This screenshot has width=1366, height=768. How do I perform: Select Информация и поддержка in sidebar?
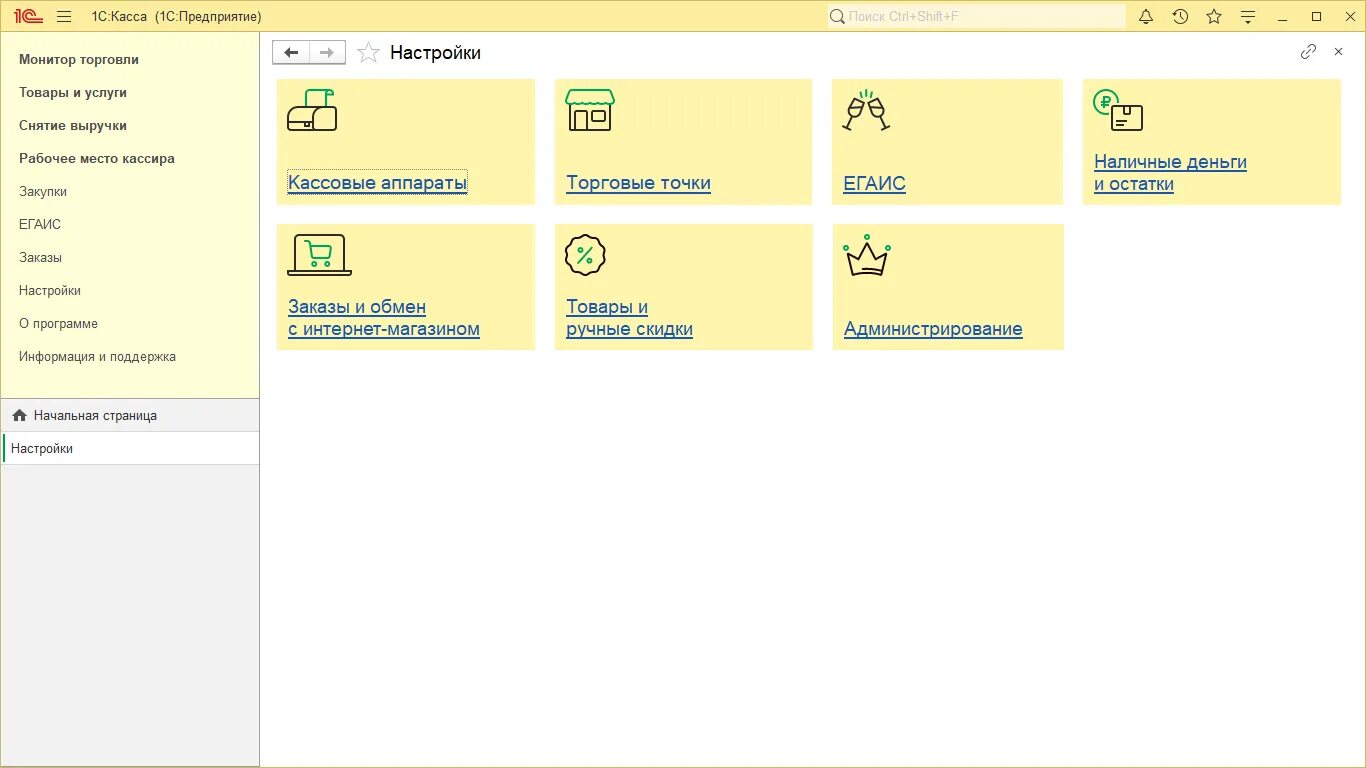(97, 357)
